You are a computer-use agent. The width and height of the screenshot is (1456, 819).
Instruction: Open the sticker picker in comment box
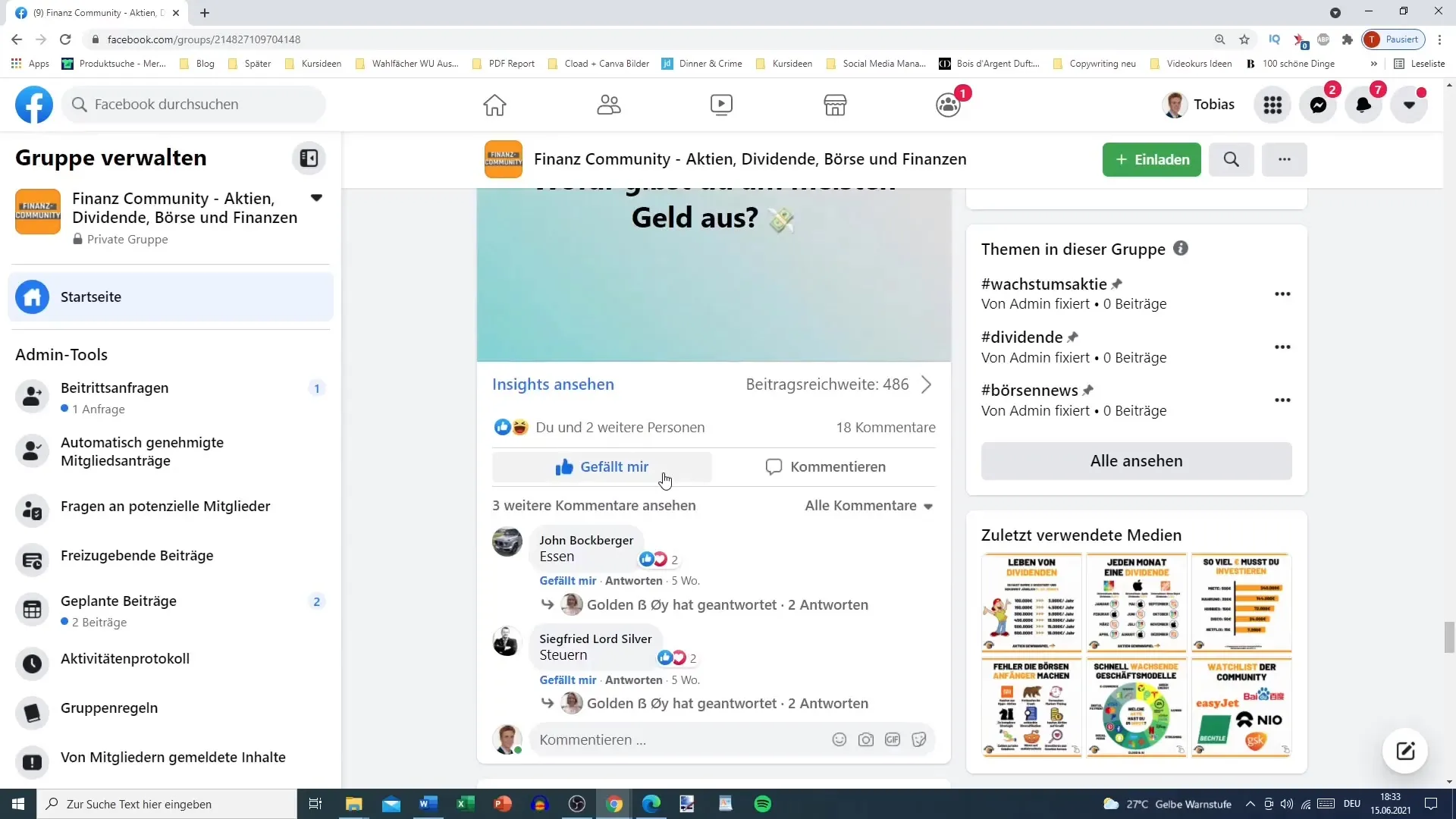pyautogui.click(x=919, y=740)
